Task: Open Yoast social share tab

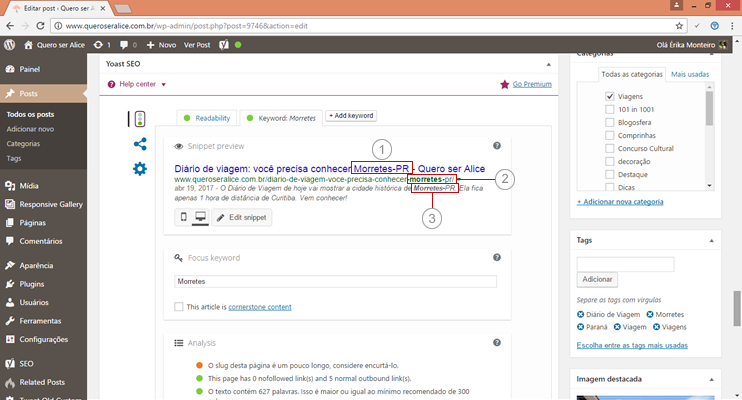Action: (x=140, y=144)
